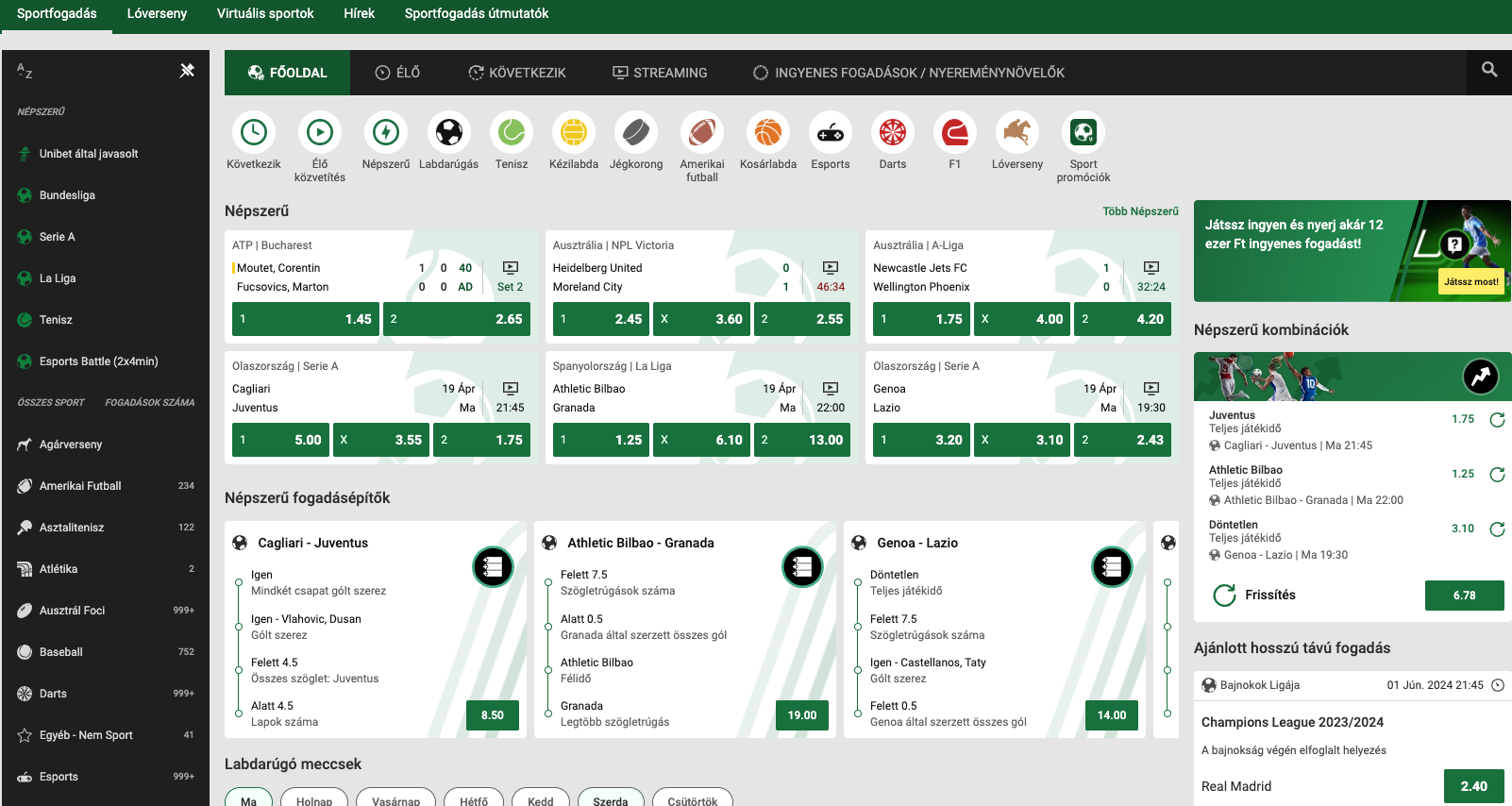Open Ingyenes fogadások / Nyereménynövelők tab
This screenshot has width=1512, height=806.
tap(909, 73)
